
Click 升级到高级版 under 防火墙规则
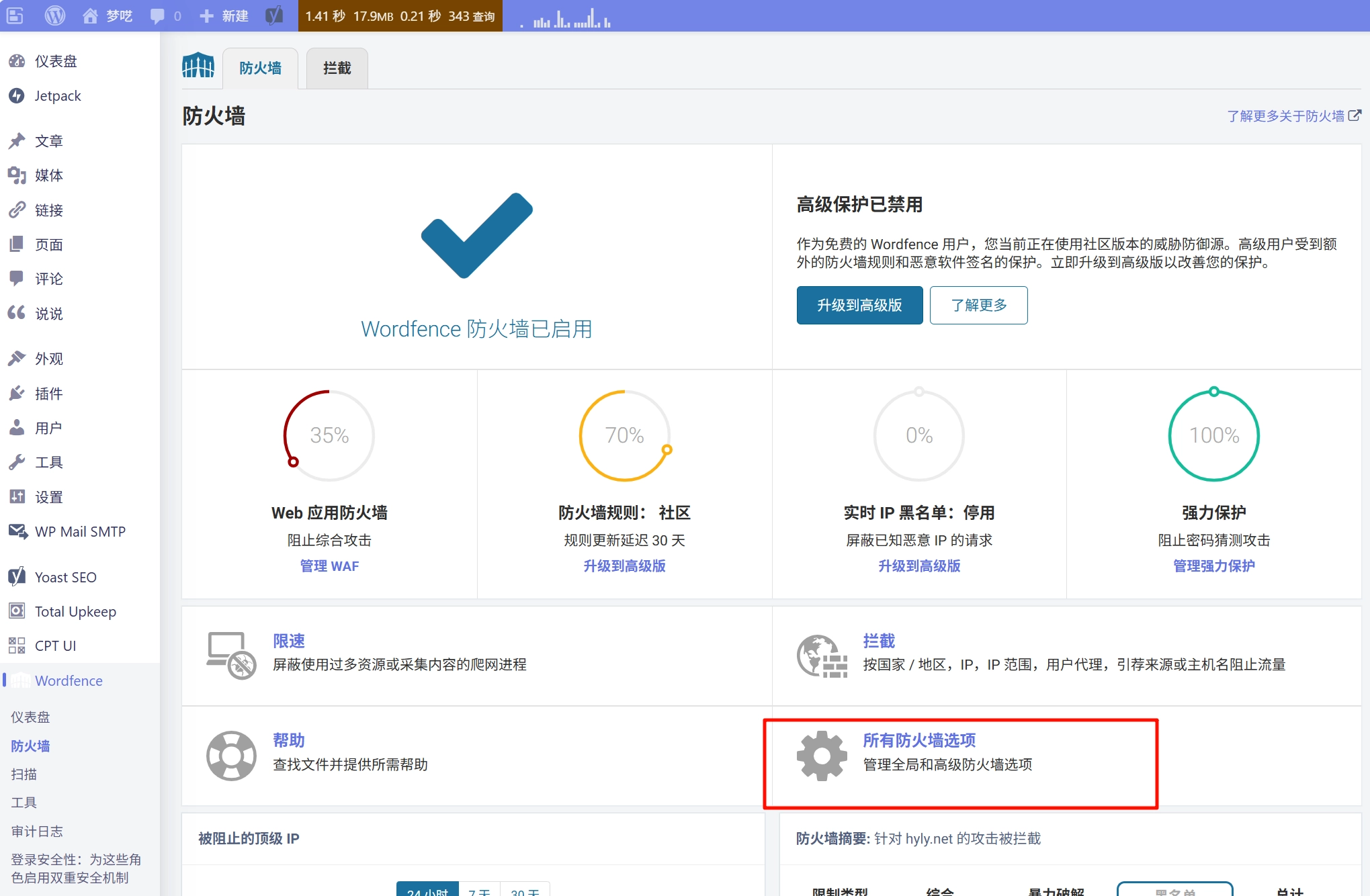[624, 566]
